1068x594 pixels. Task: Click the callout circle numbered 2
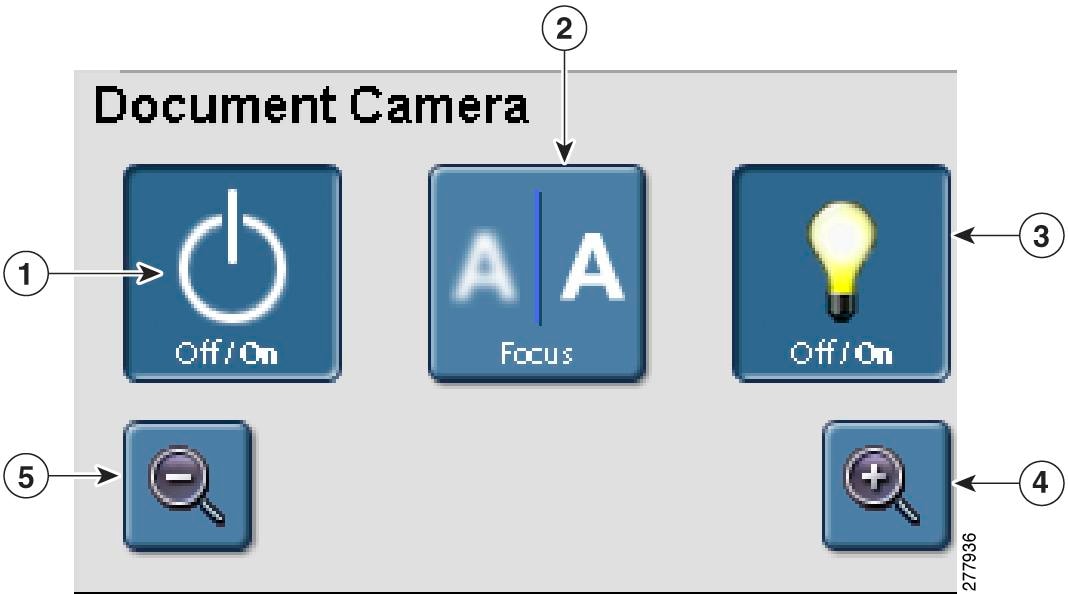click(565, 32)
